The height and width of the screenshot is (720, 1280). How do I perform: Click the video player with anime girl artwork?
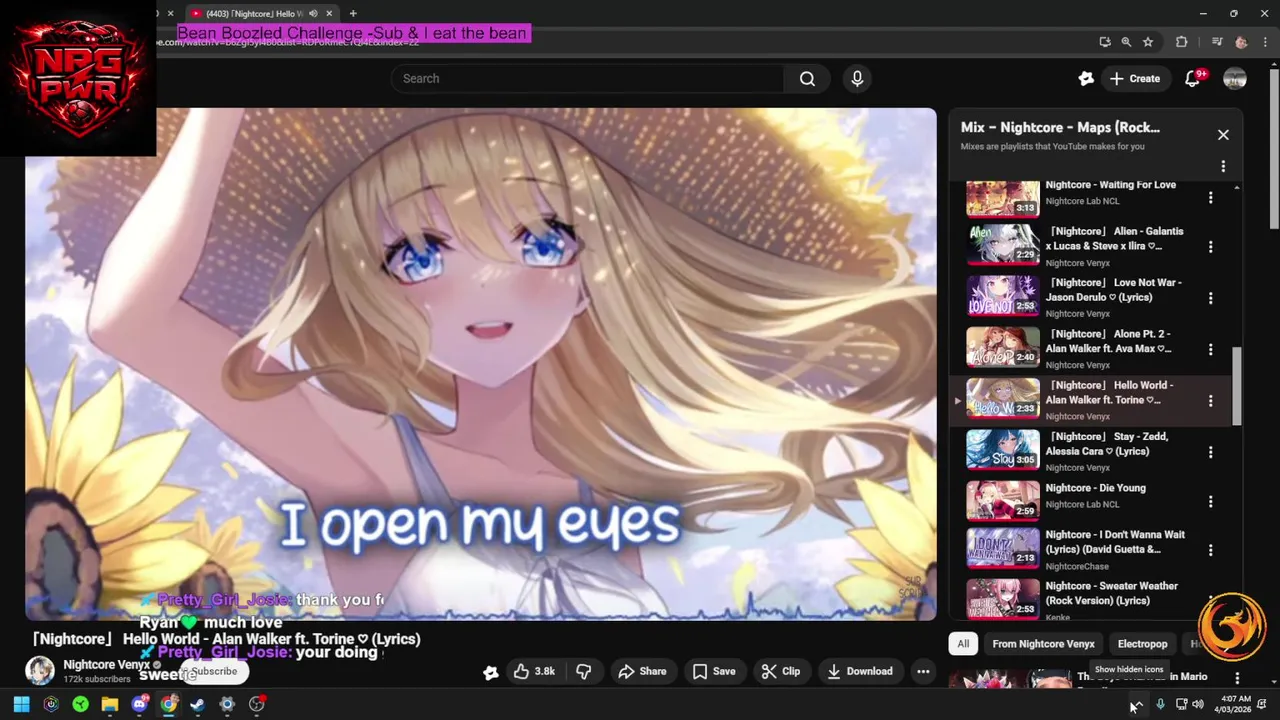pos(481,364)
